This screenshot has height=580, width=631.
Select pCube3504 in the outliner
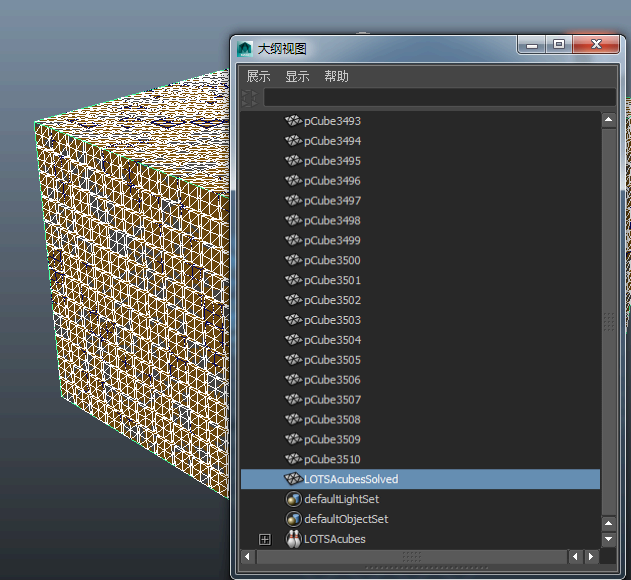pos(332,340)
